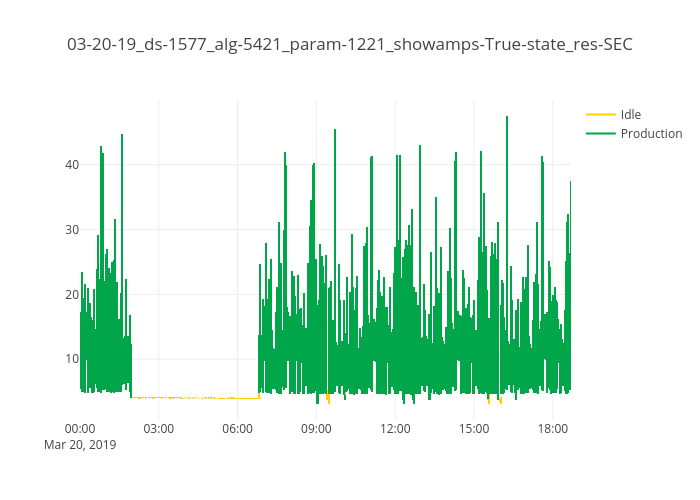Click the 09:00 x-axis tick label
The height and width of the screenshot is (500, 700).
pyautogui.click(x=316, y=429)
